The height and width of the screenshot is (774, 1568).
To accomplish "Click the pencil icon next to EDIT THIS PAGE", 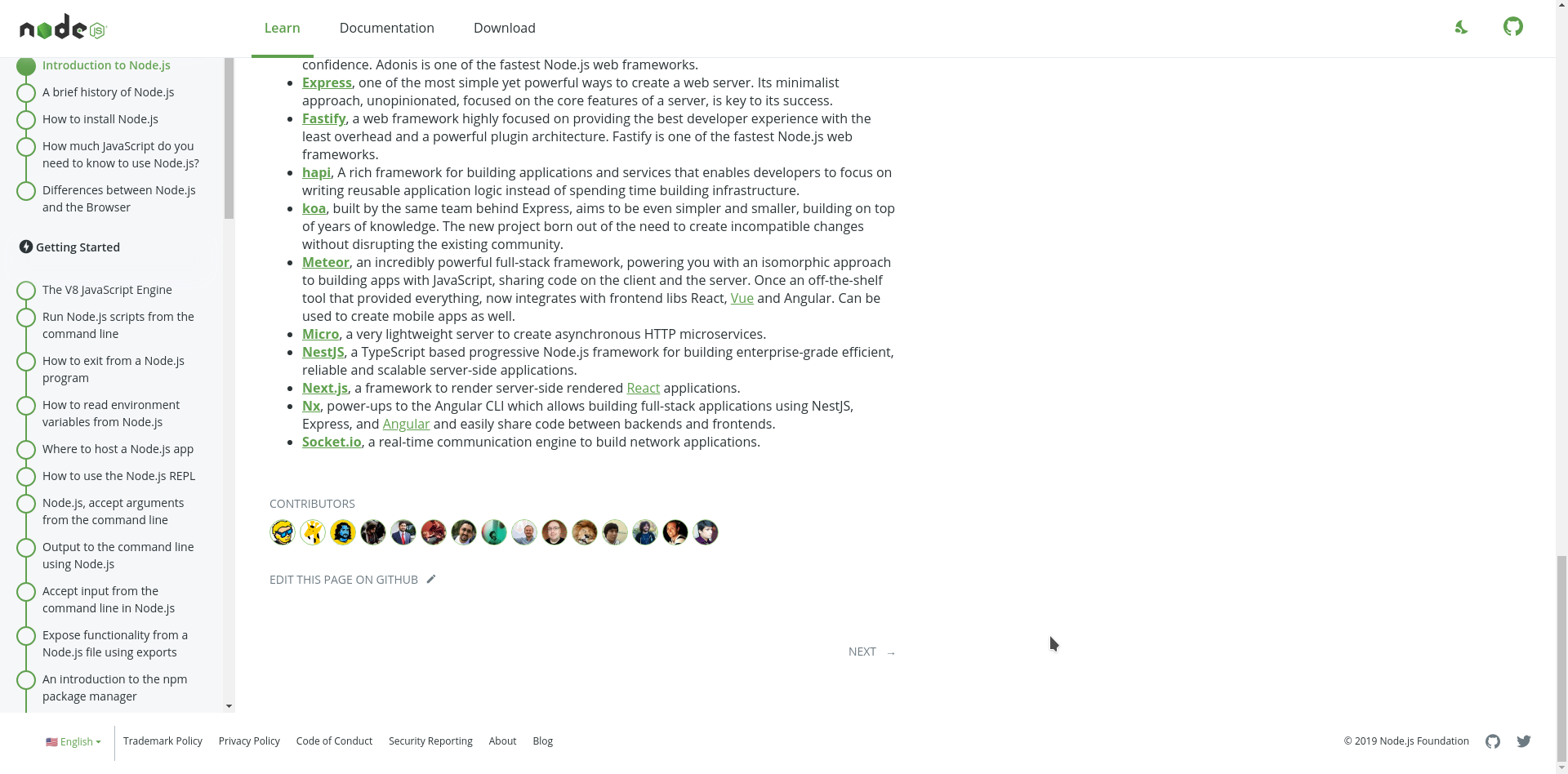I will tap(430, 579).
